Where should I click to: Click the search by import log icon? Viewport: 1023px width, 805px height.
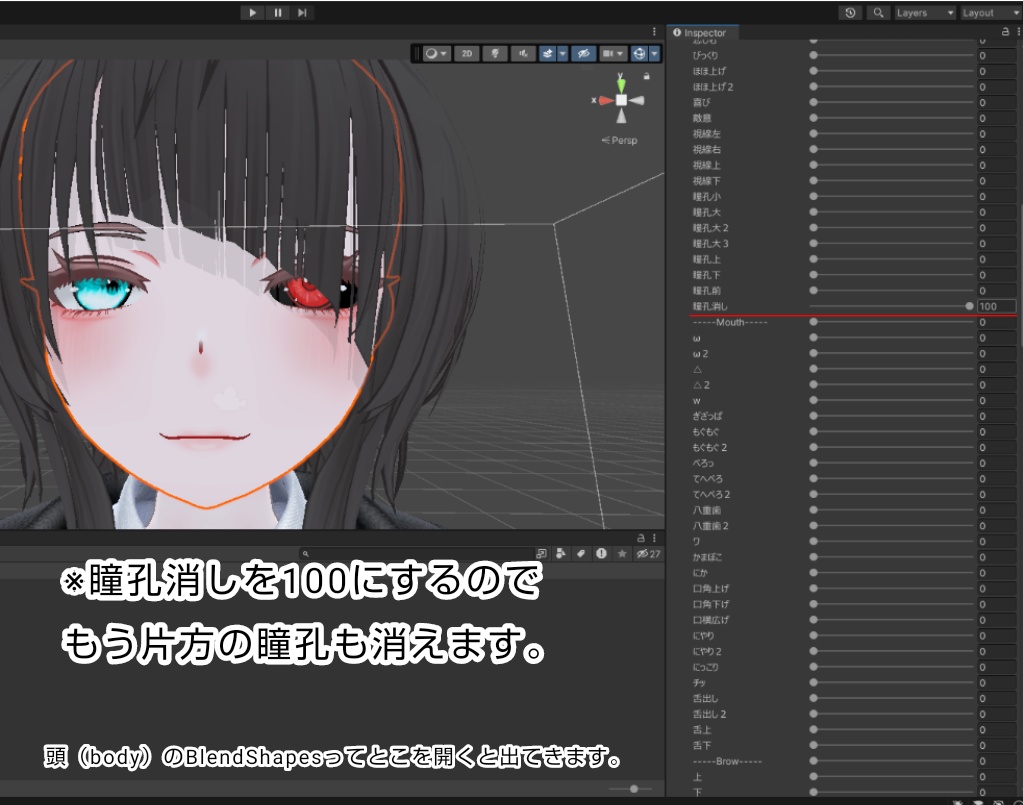601,553
